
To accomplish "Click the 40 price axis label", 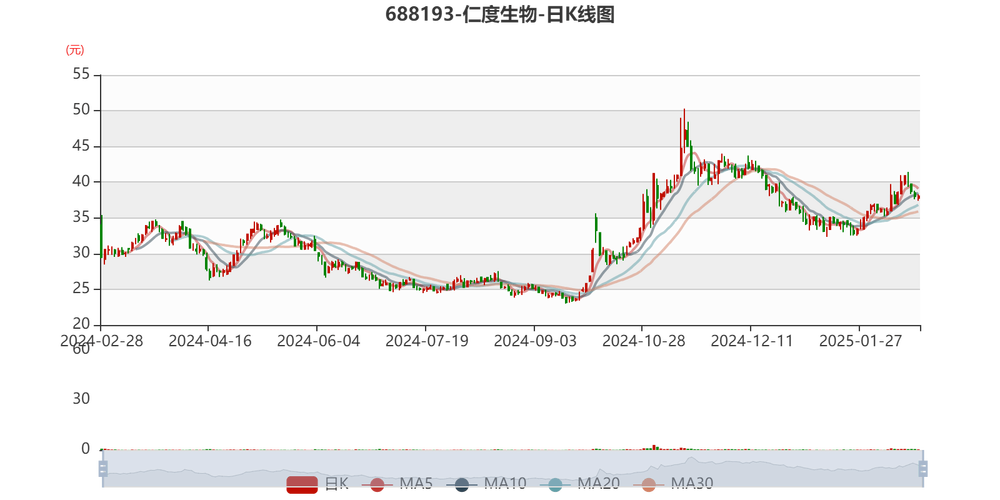I will [82, 182].
